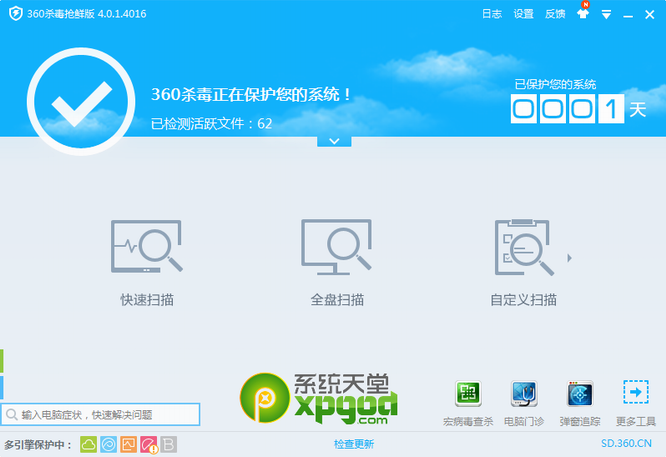The image size is (666, 457).
Task: Click the protected days counter
Action: click(567, 109)
